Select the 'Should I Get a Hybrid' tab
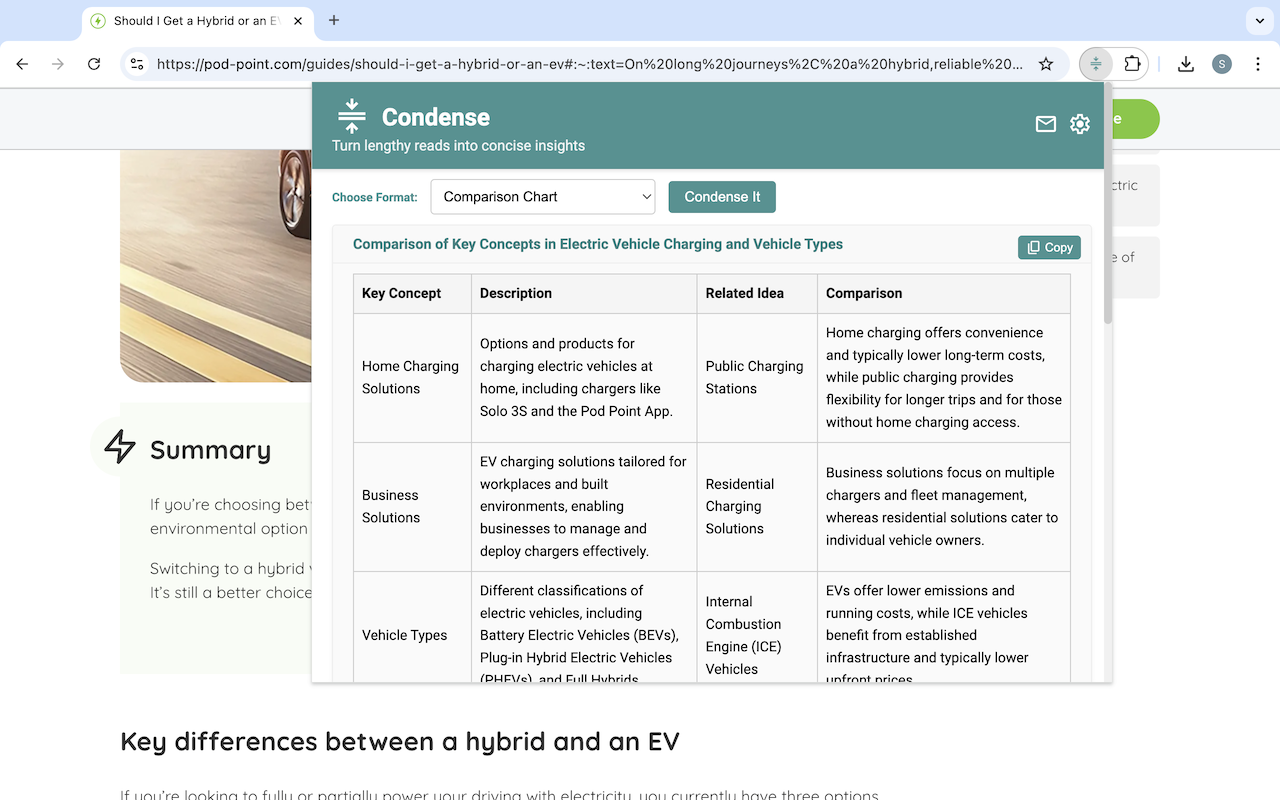 (x=197, y=20)
